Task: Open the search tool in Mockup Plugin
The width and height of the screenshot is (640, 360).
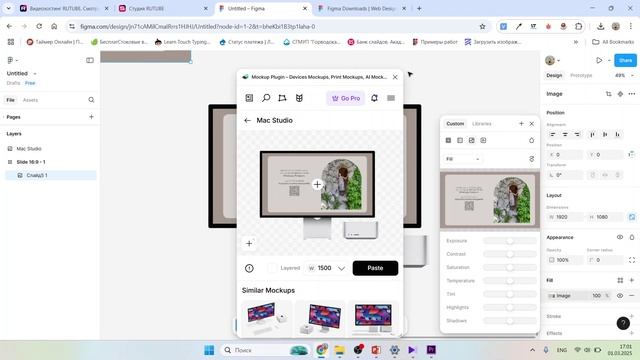Action: click(266, 98)
